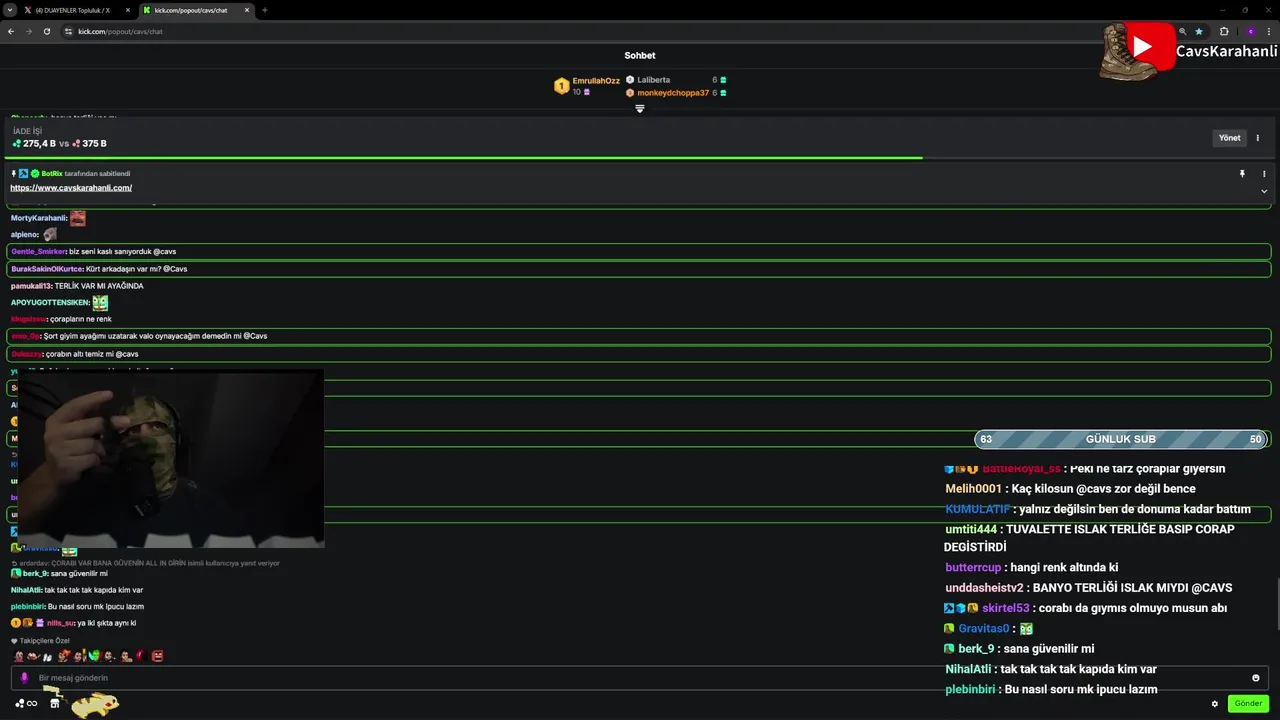
Task: Open EmrullahOzz top gifter entry
Action: (587, 86)
